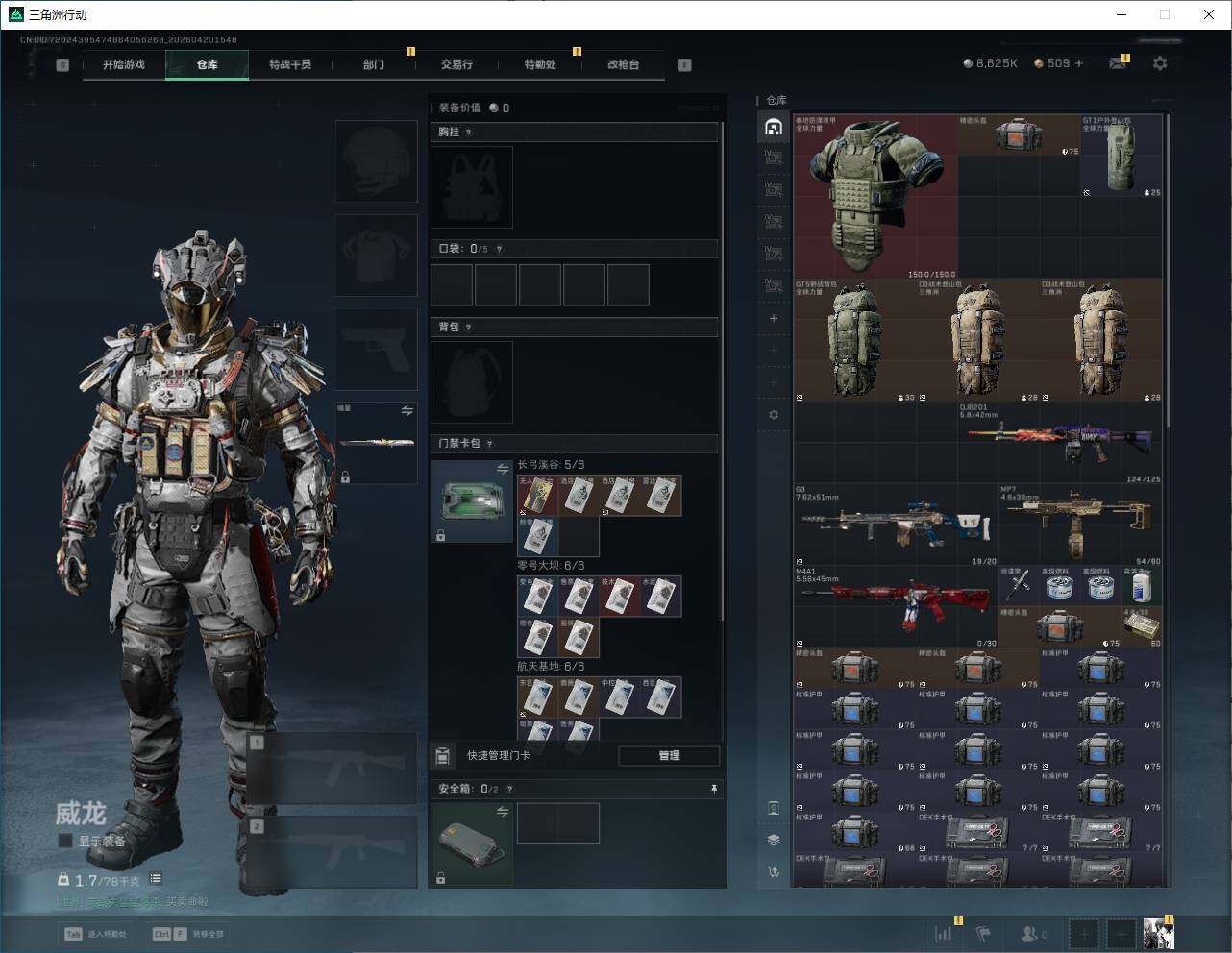Select the 仓库 tab
Image resolution: width=1232 pixels, height=953 pixels.
click(207, 64)
